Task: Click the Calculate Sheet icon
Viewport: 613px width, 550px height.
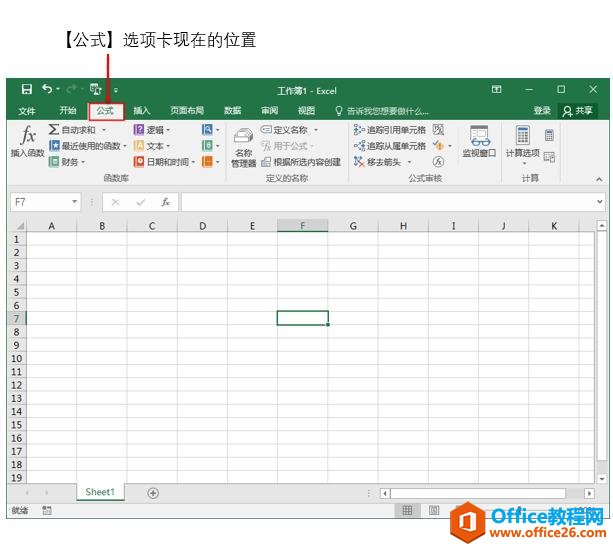Action: click(549, 157)
